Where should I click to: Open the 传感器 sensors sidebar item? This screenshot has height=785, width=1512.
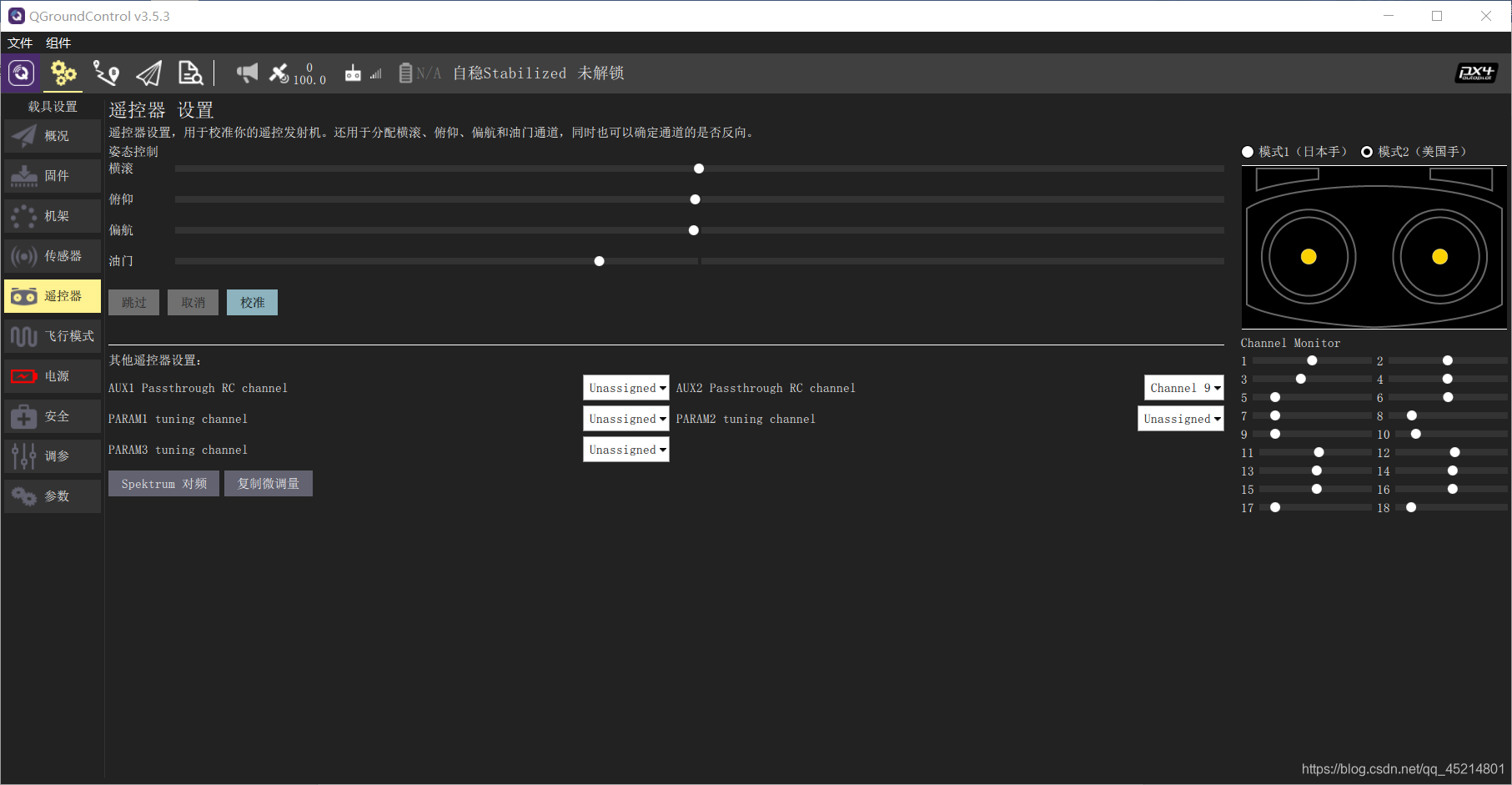(x=53, y=256)
